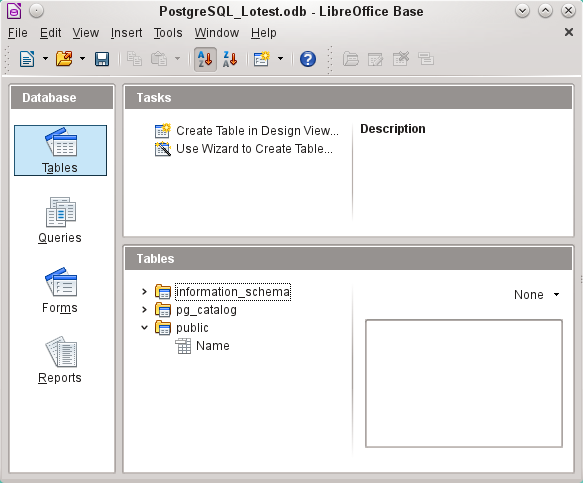
Task: Open the Tools menu
Action: click(168, 33)
